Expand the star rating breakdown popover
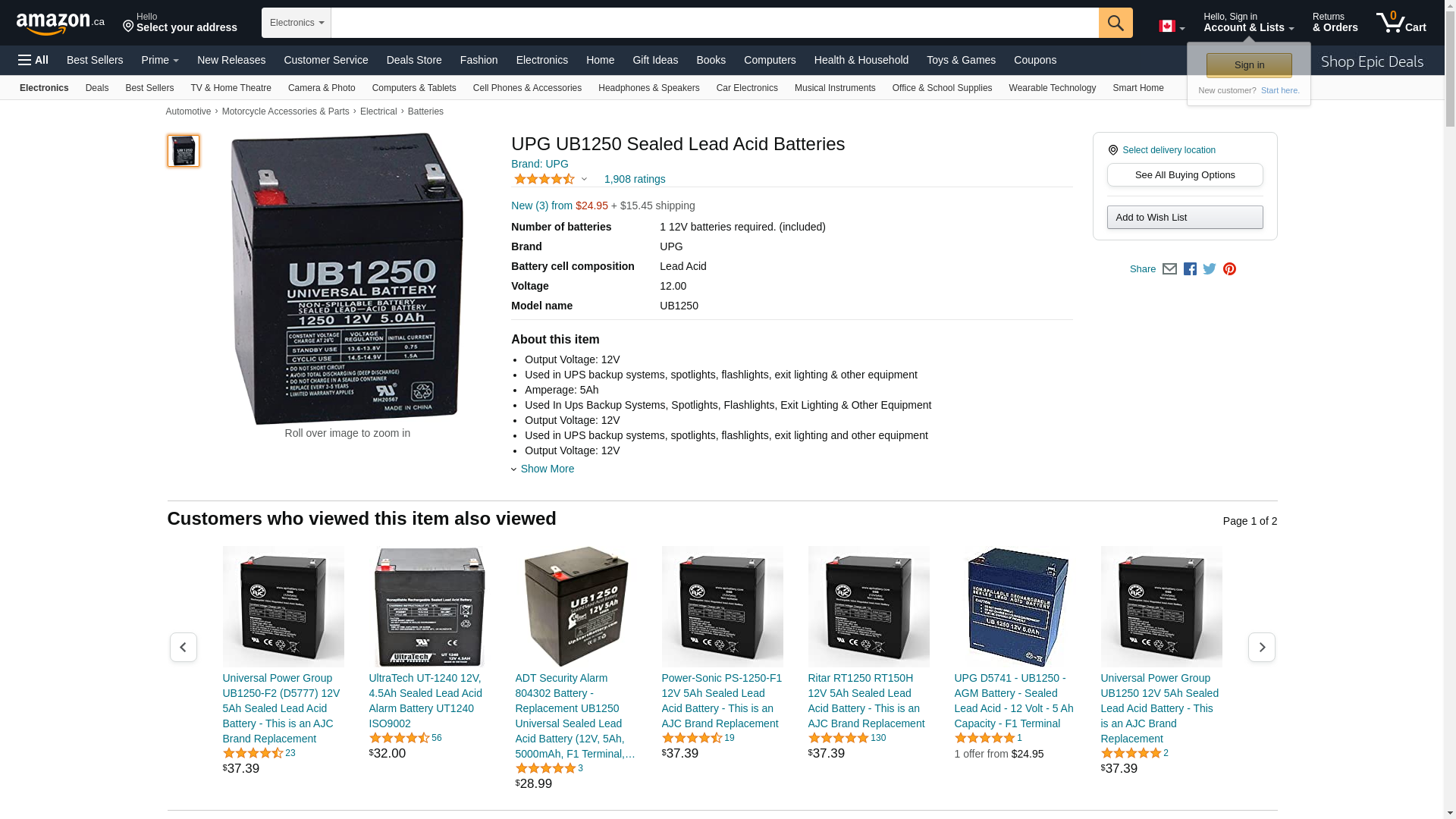Viewport: 1456px width, 819px height. click(x=551, y=179)
